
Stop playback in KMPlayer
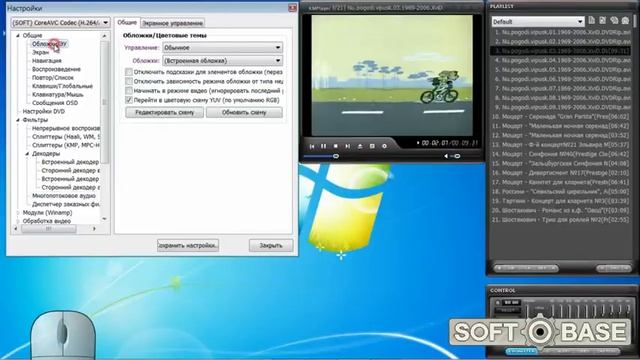(x=336, y=146)
